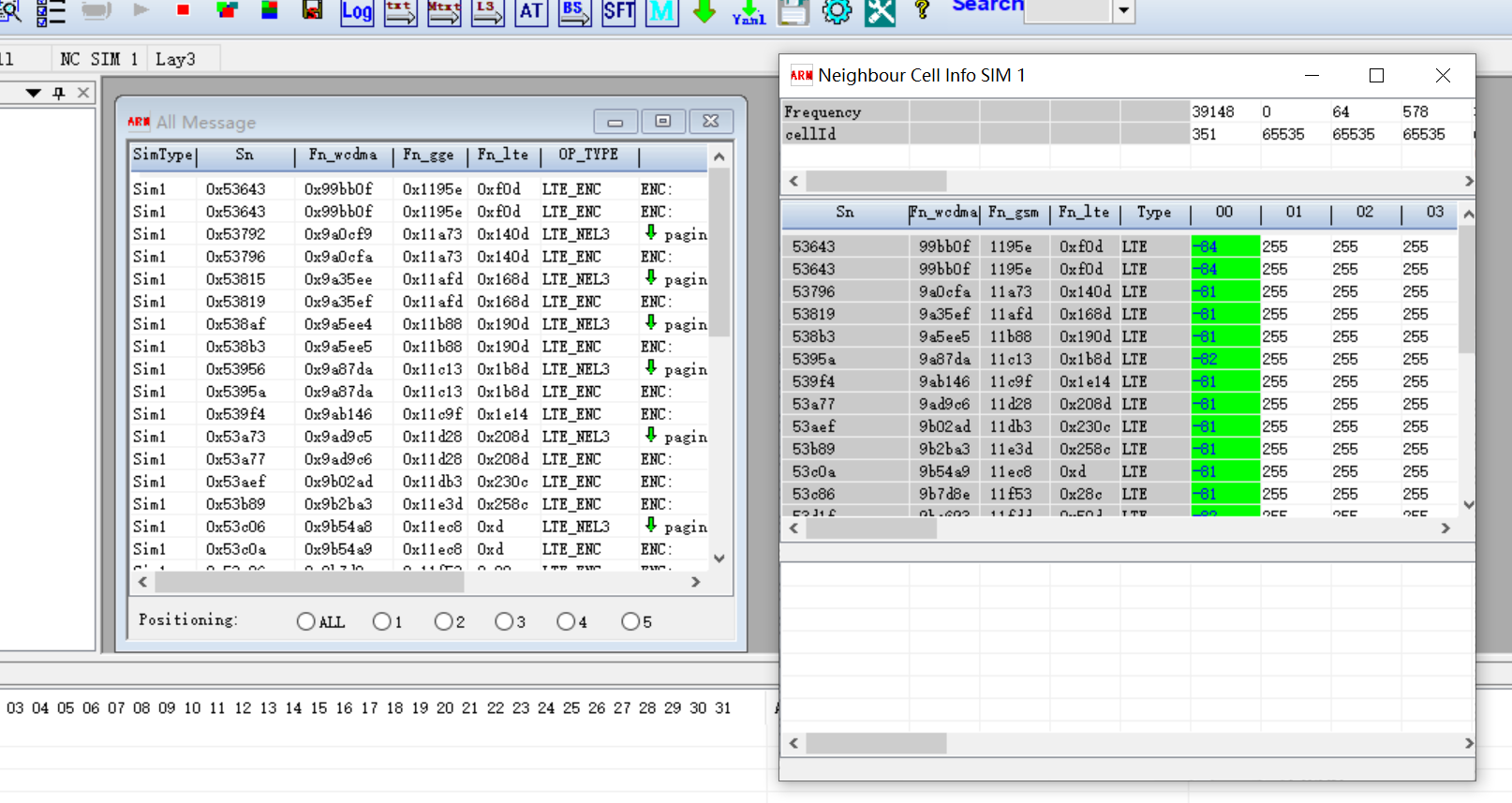The image size is (1512, 803).
Task: Open settings with the blue gear icon
Action: [837, 11]
